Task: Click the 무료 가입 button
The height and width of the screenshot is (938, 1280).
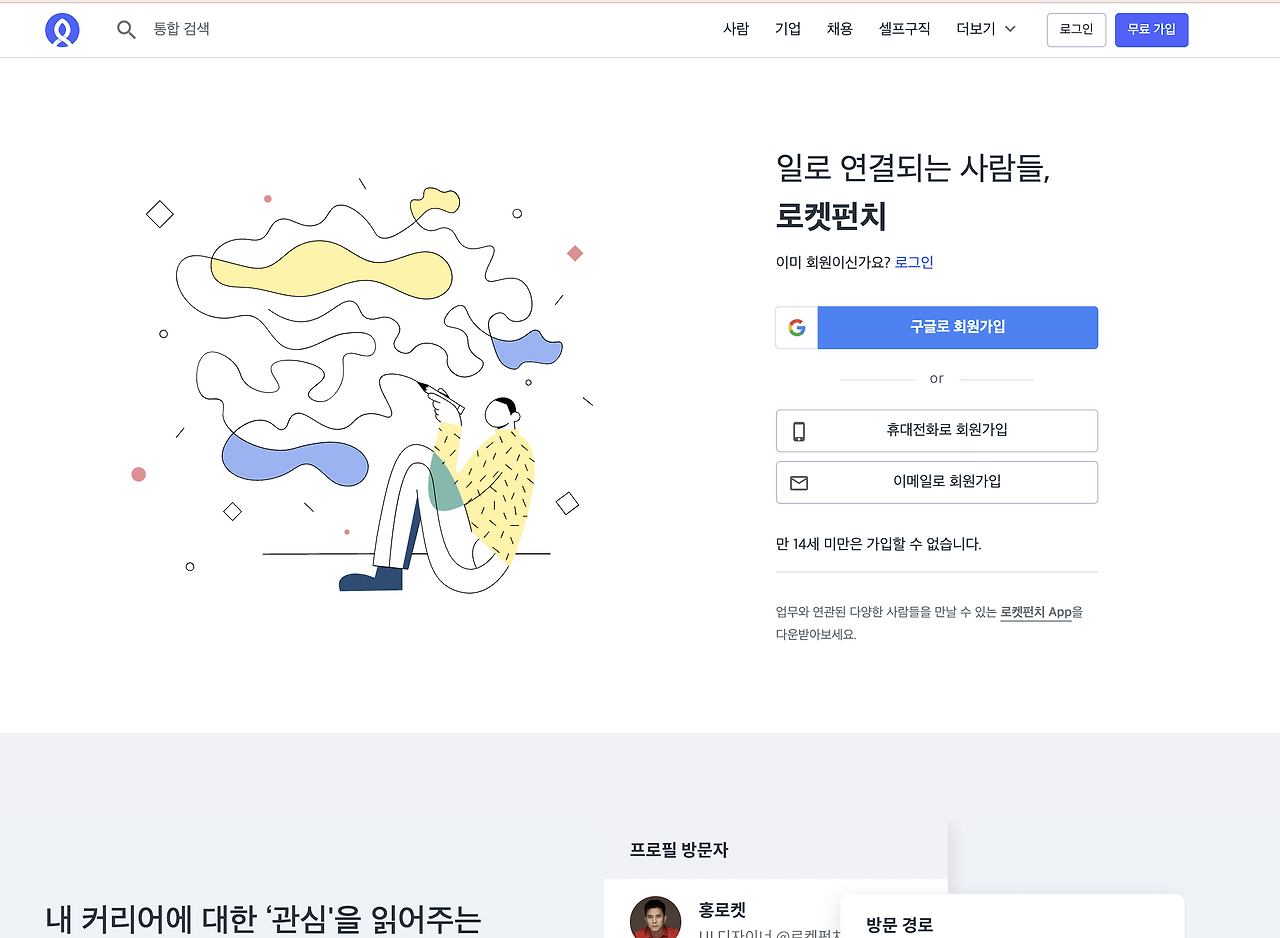Action: (x=1151, y=29)
